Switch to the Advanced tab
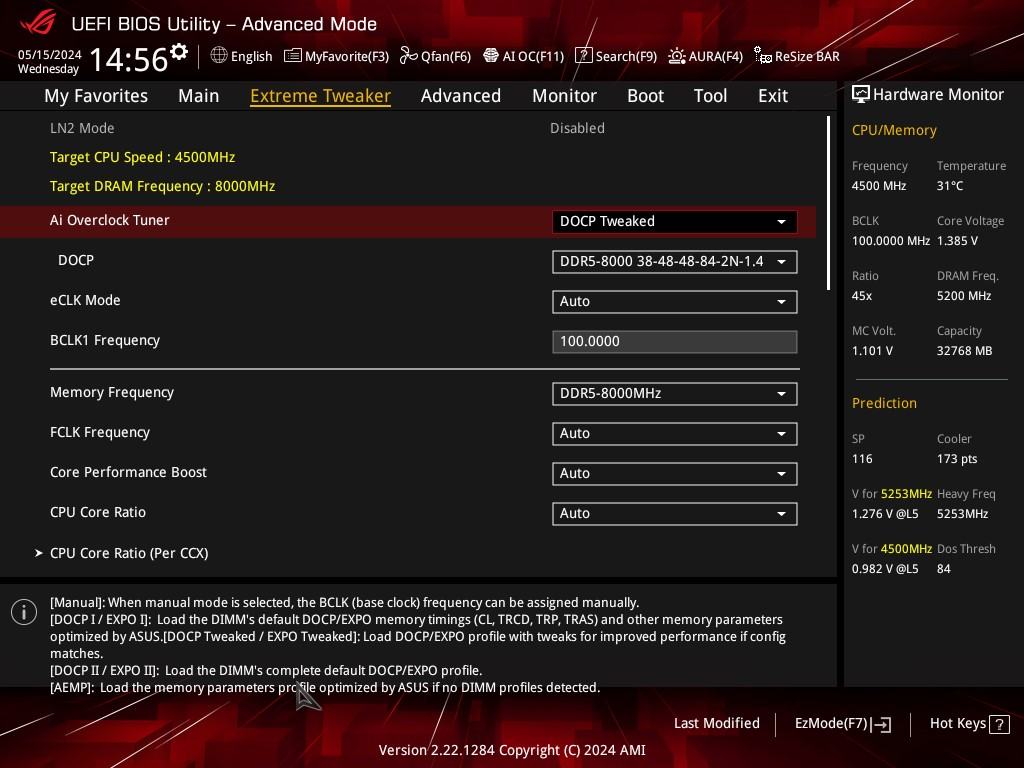This screenshot has height=768, width=1024. click(x=461, y=96)
